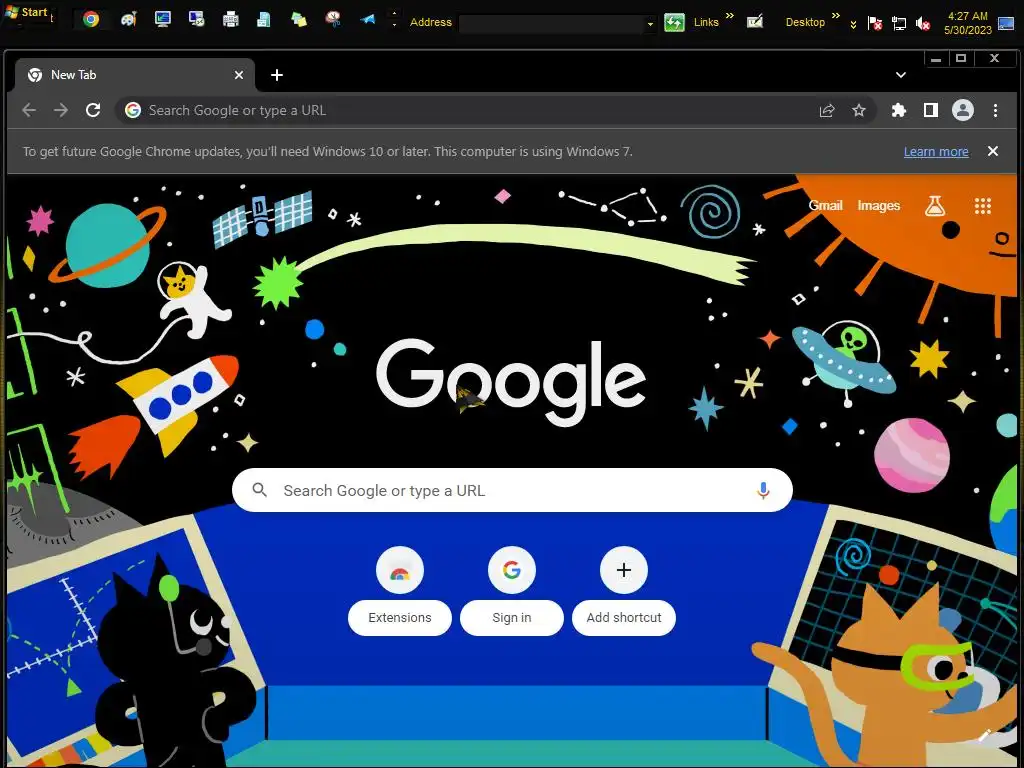The width and height of the screenshot is (1024, 768).
Task: Launch Chrome from the taskbar
Action: 91,20
